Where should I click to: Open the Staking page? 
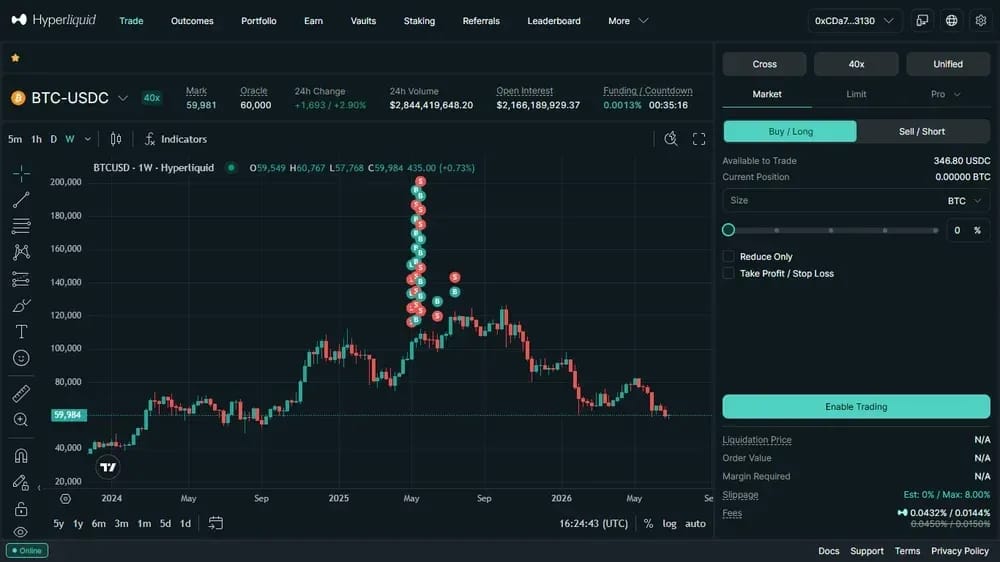click(419, 21)
